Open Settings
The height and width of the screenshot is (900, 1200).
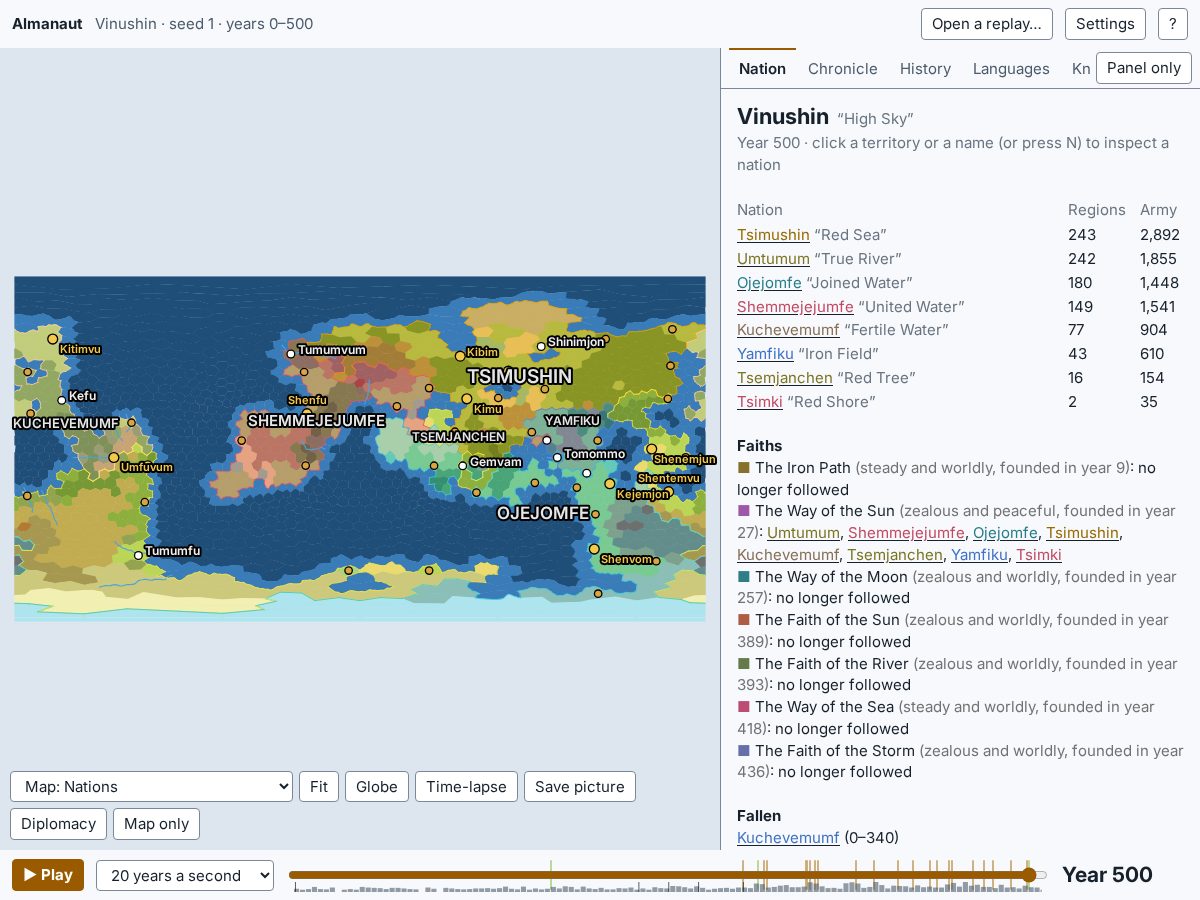[x=1105, y=24]
